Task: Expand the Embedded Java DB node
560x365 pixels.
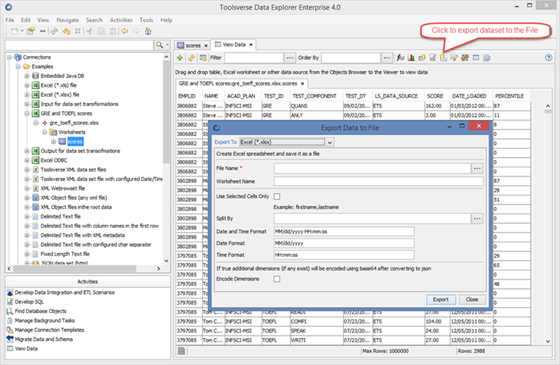Action: click(x=27, y=76)
